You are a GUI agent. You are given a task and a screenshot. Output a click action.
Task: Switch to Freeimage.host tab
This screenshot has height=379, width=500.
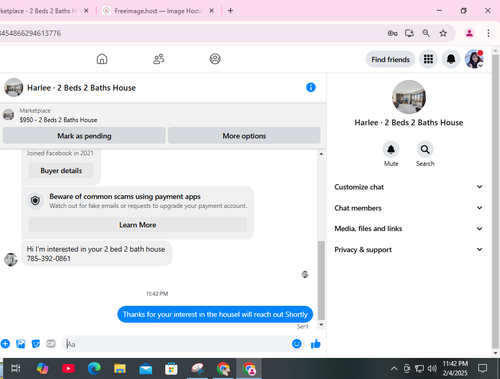click(157, 11)
